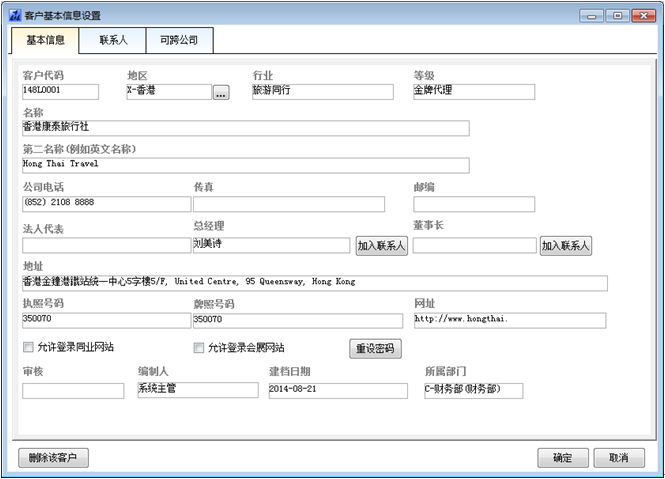Click the 删除该客户 button
The image size is (665, 479).
54,458
